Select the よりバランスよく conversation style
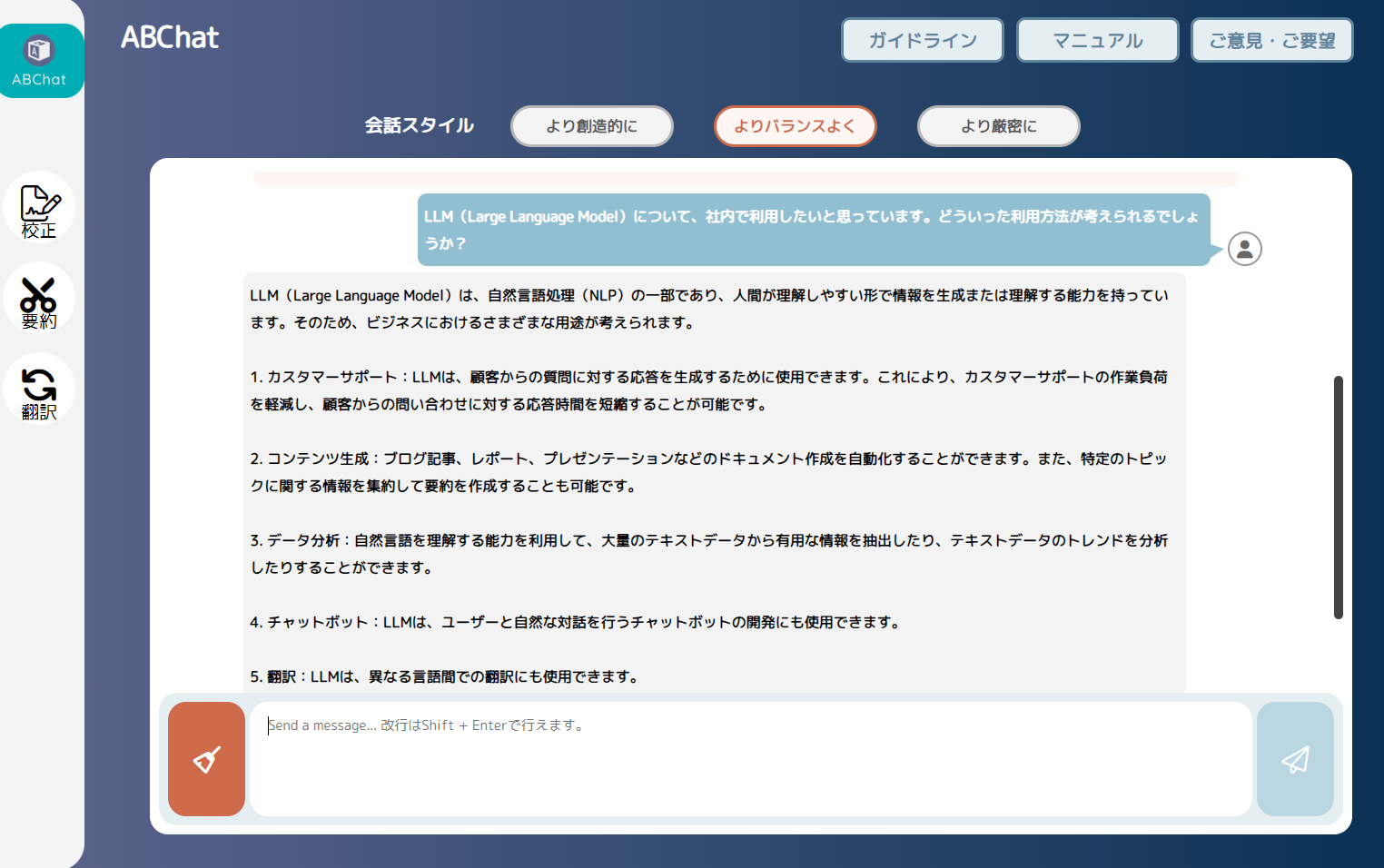This screenshot has width=1384, height=868. (x=795, y=126)
